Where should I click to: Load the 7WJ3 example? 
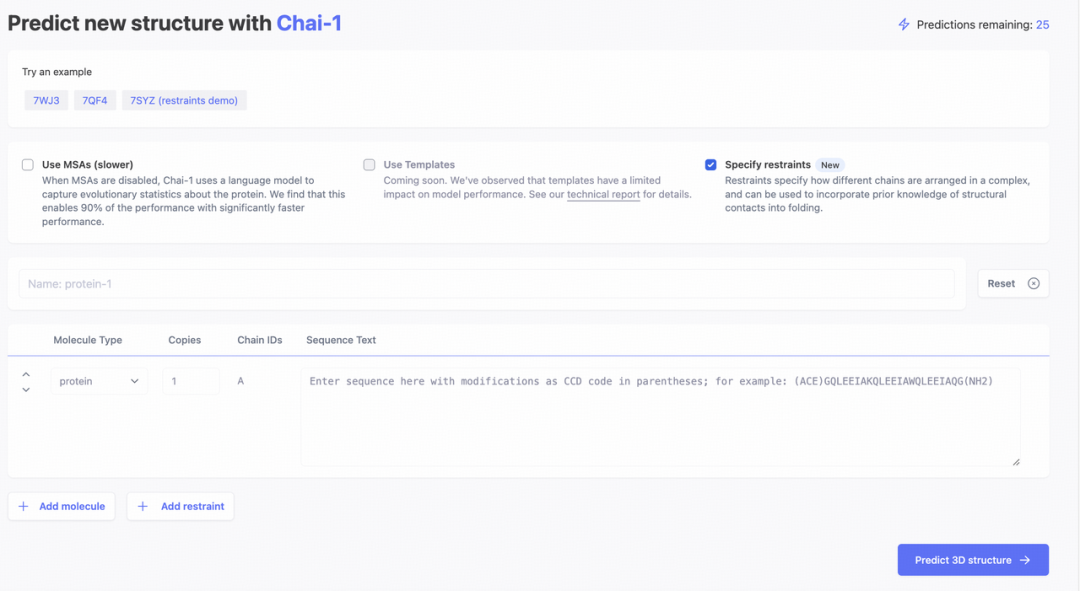pos(46,101)
